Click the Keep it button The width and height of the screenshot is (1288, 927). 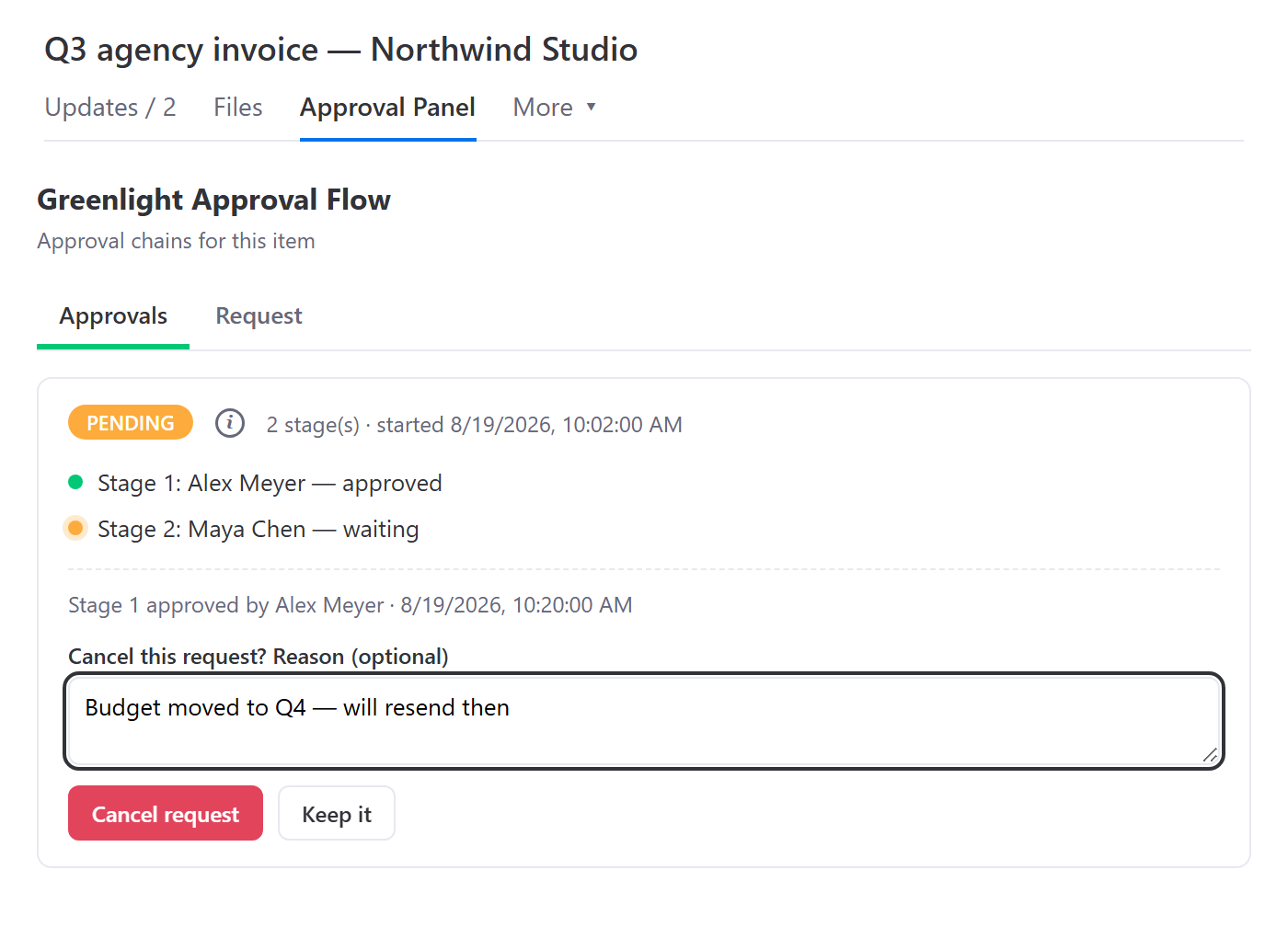[337, 813]
